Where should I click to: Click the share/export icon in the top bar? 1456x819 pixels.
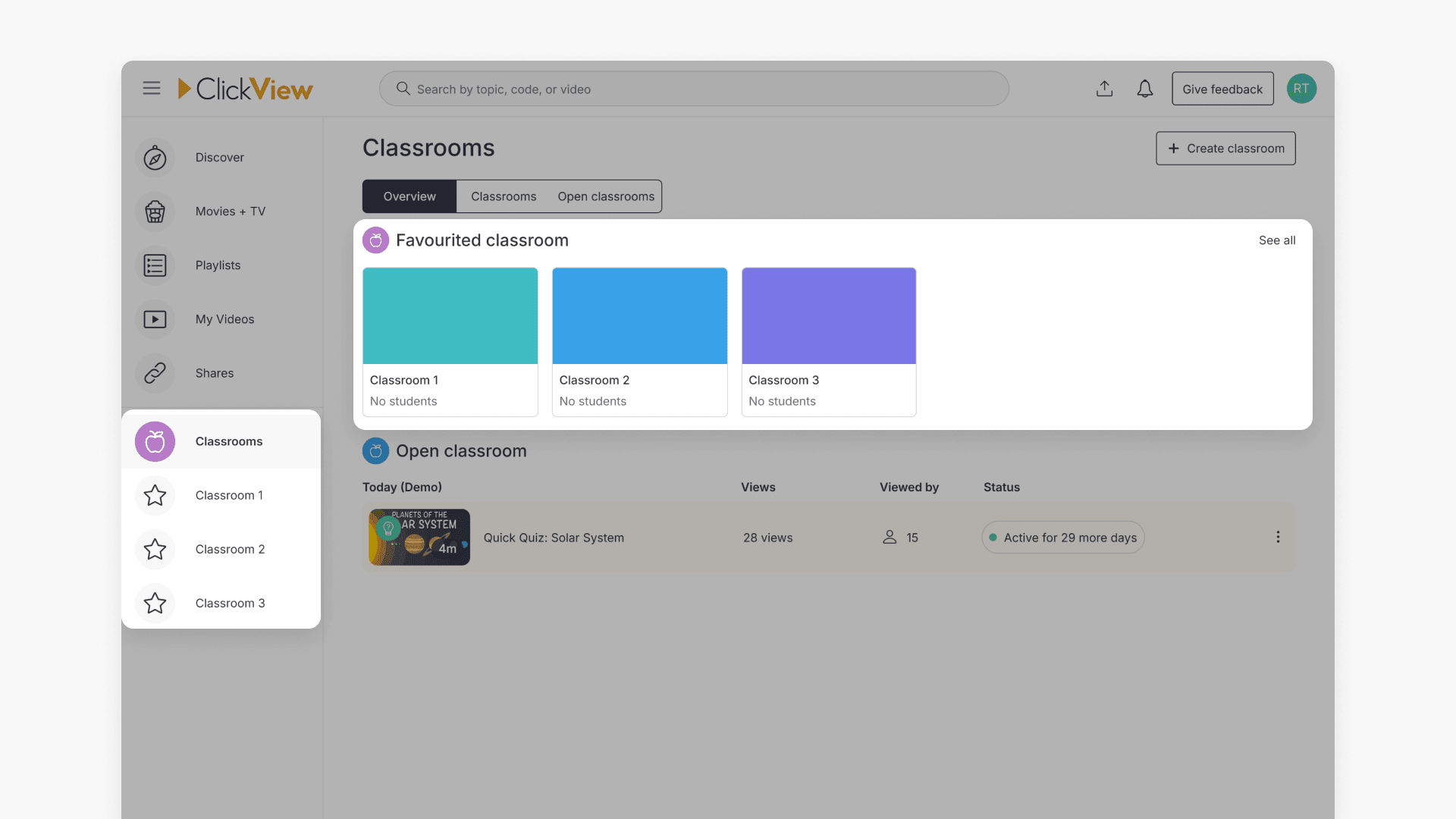click(x=1105, y=89)
